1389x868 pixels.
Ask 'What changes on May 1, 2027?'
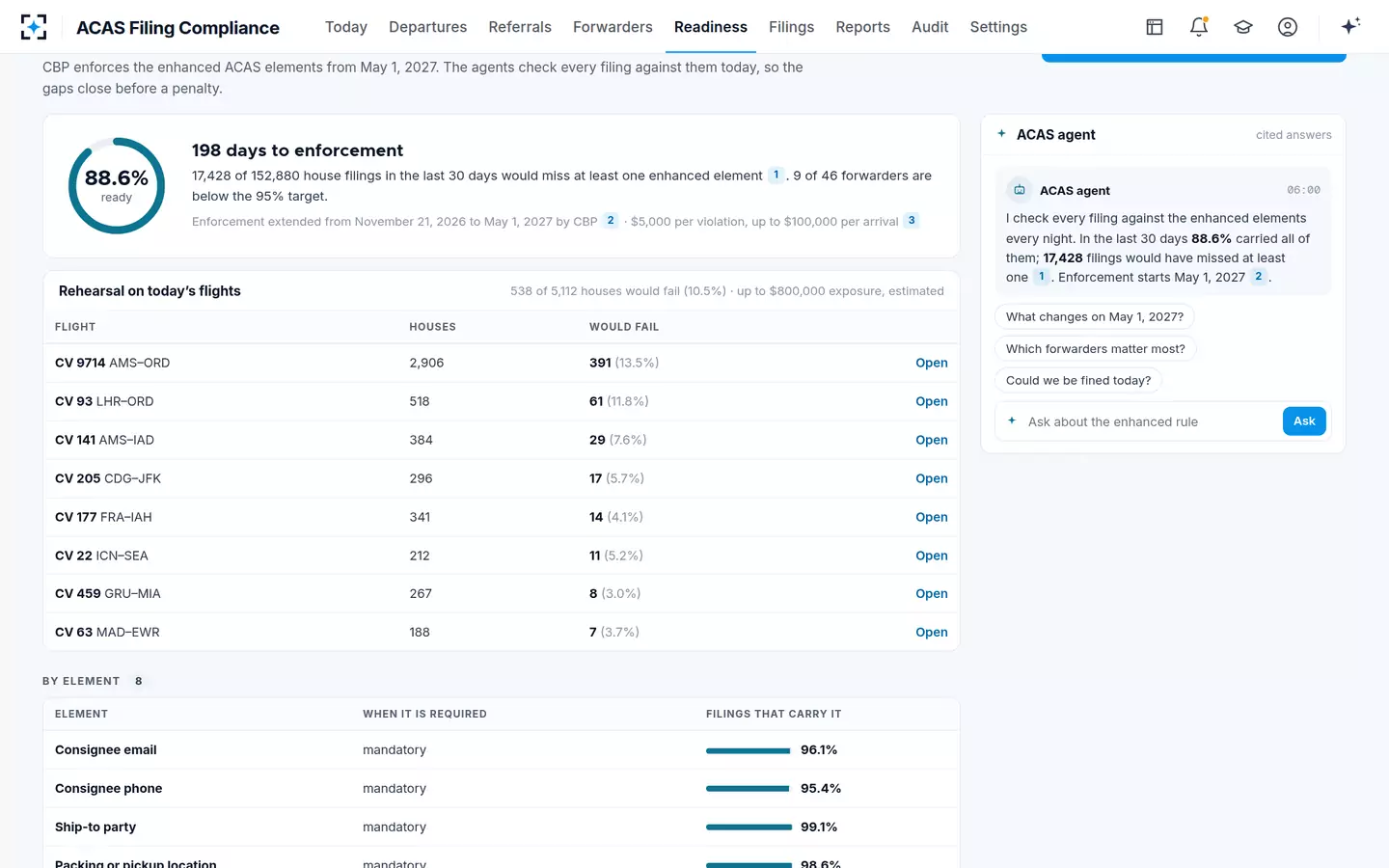[x=1095, y=316]
